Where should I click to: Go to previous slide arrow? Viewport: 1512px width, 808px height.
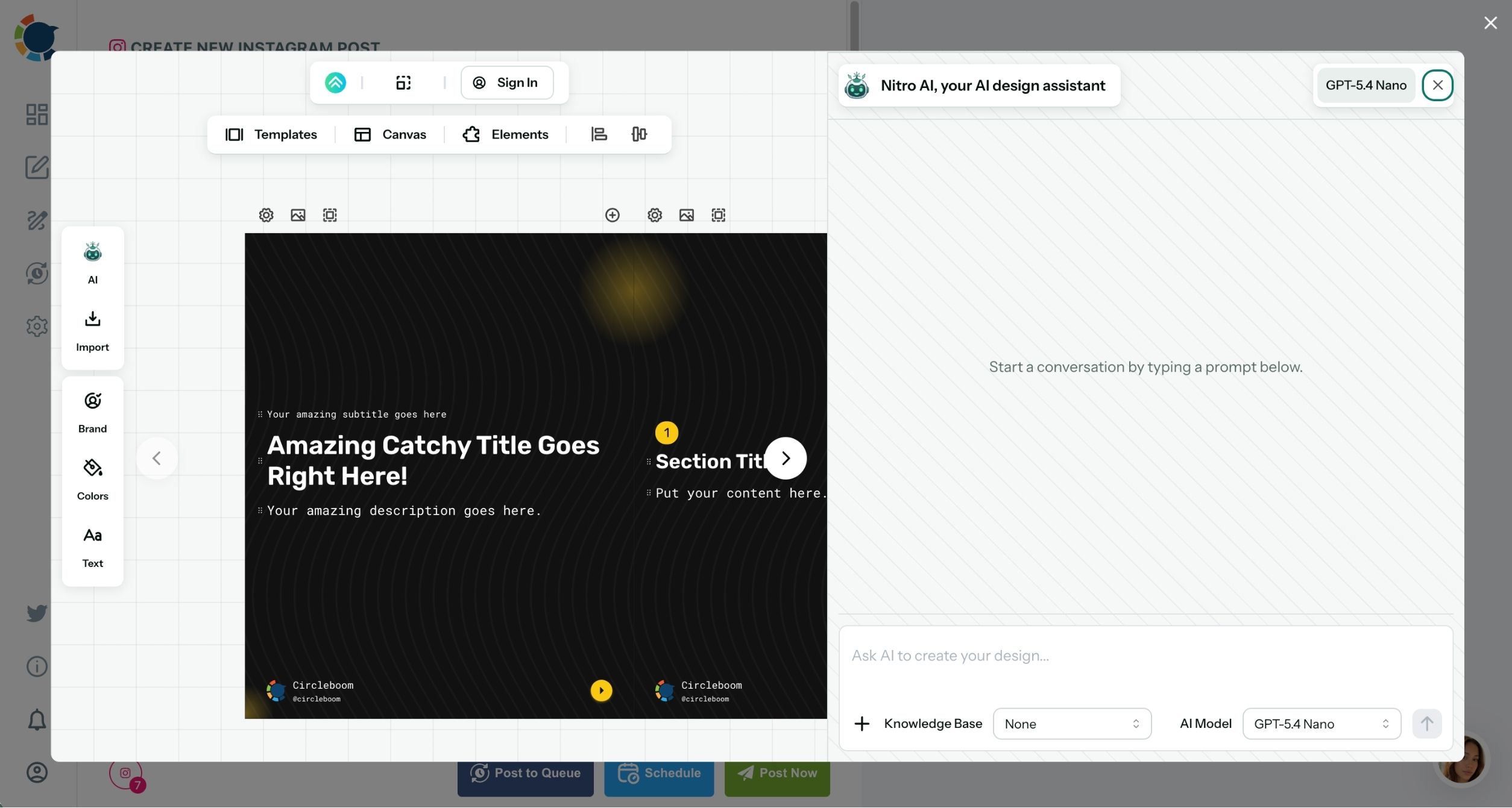click(x=157, y=459)
